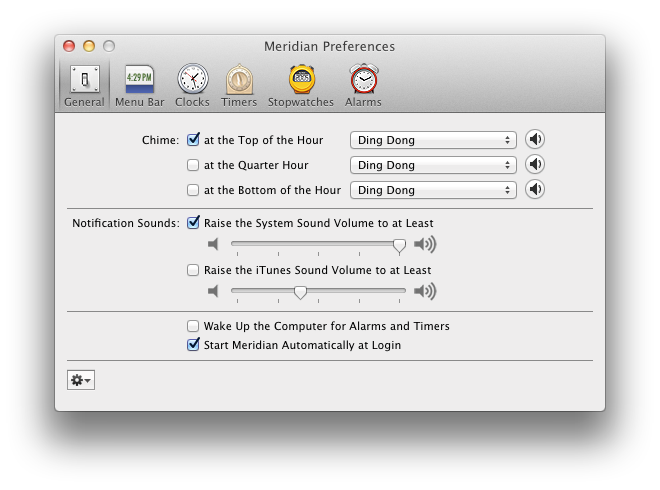Viewport: 660px width, 490px height.
Task: Switch to the Menu Bar preferences
Action: (140, 85)
